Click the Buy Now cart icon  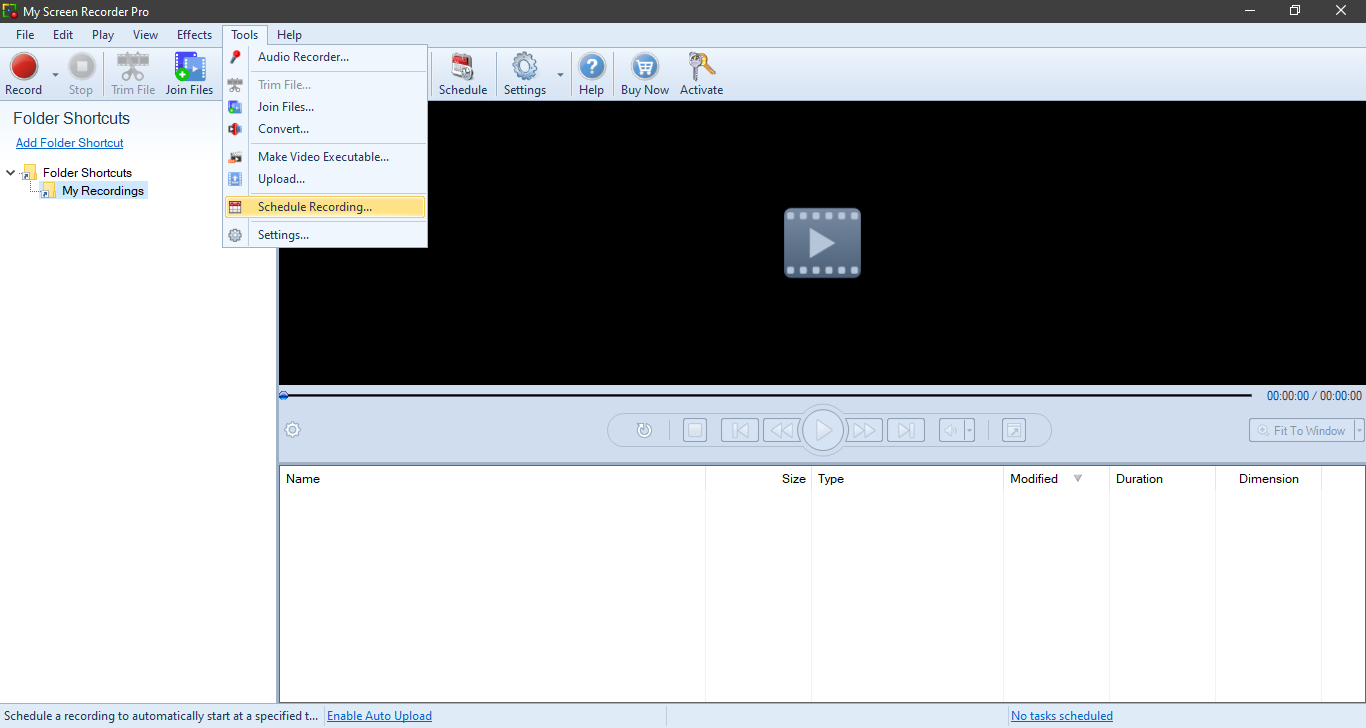tap(645, 75)
